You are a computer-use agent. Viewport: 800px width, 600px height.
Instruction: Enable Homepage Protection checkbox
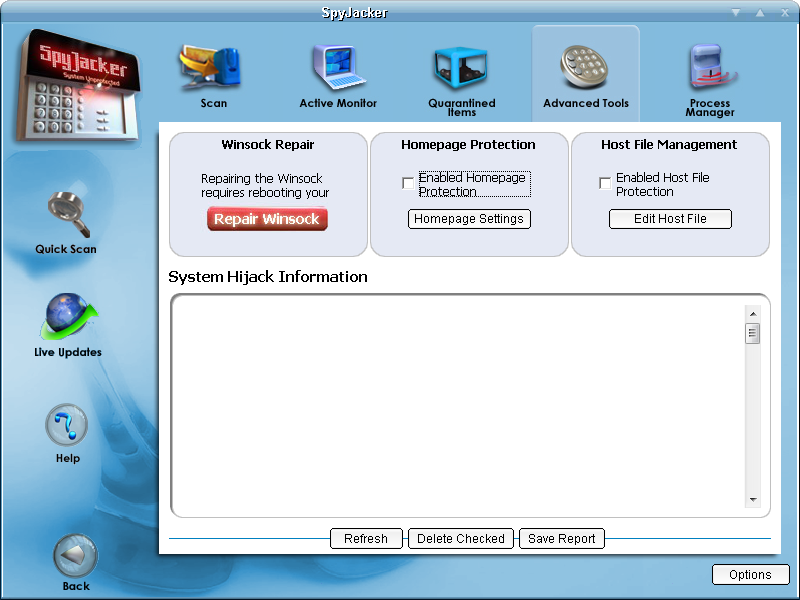point(408,183)
